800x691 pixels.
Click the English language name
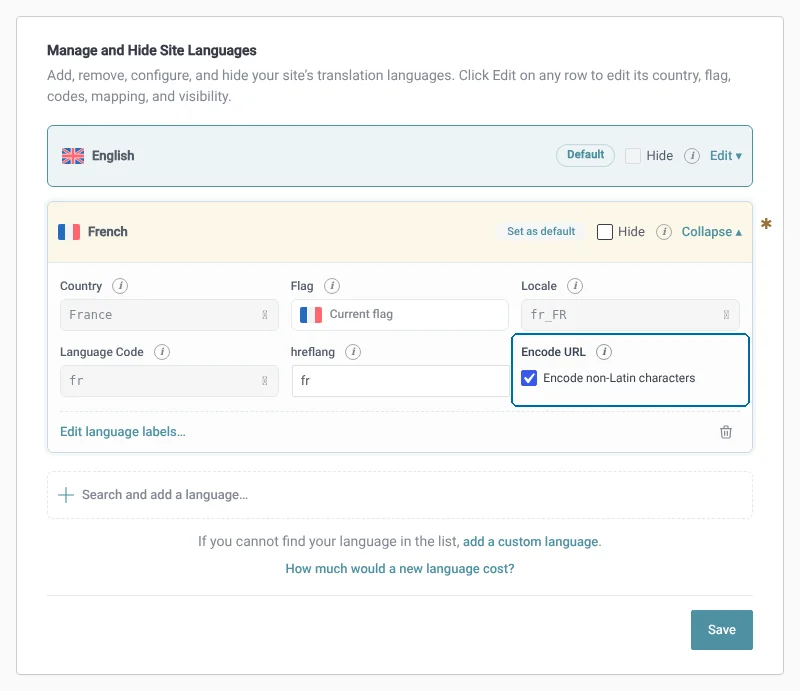113,156
